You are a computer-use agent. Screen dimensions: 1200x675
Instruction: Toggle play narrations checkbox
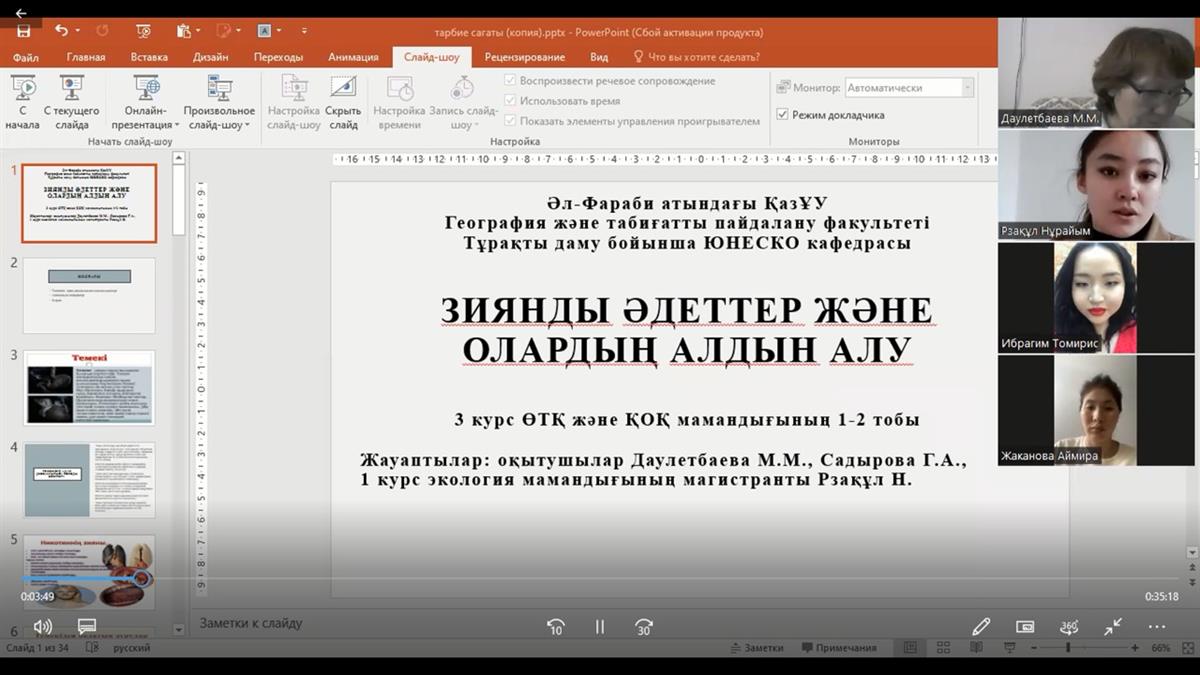coord(511,81)
